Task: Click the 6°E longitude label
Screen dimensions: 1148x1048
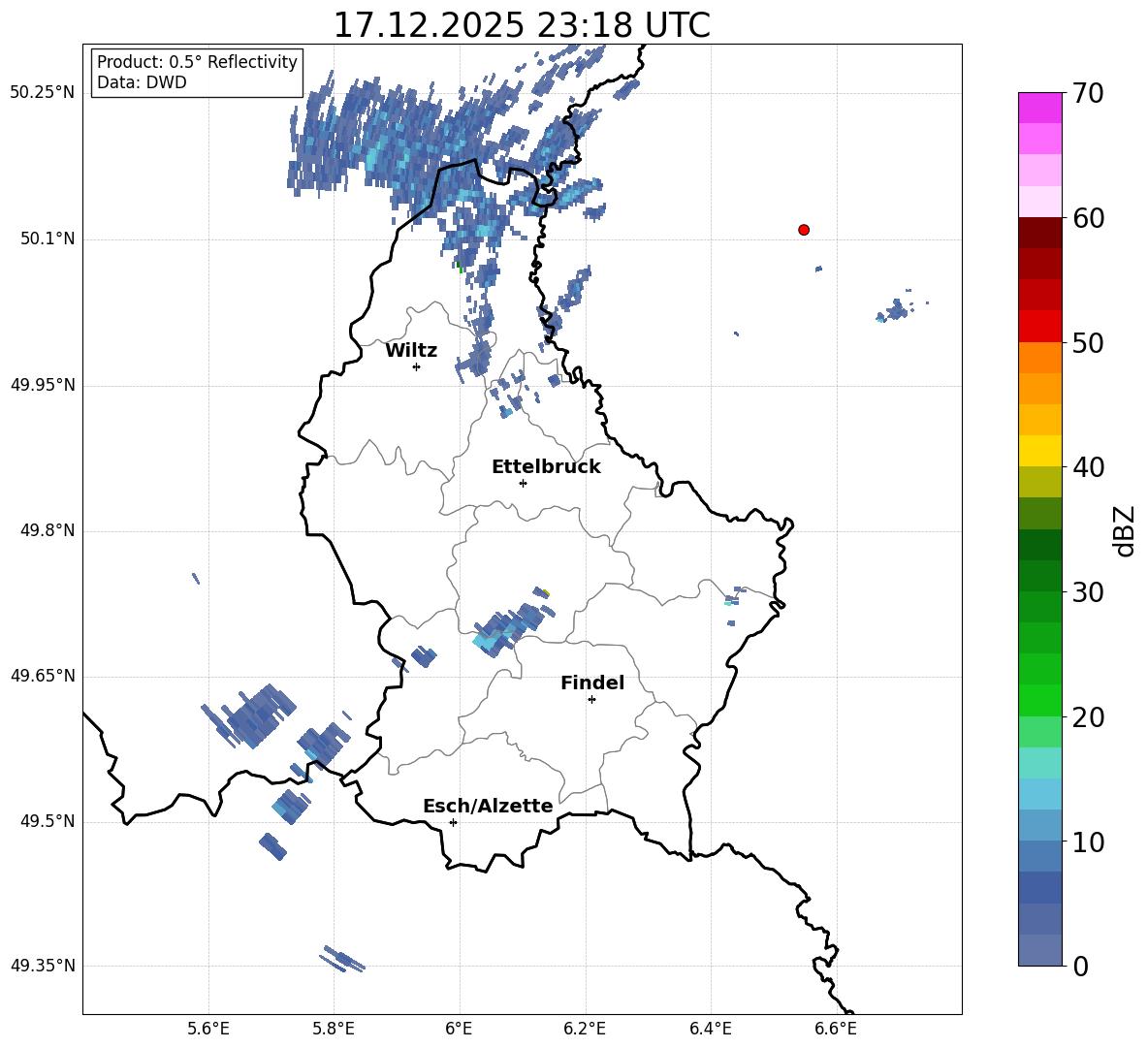Action: coord(459,1029)
